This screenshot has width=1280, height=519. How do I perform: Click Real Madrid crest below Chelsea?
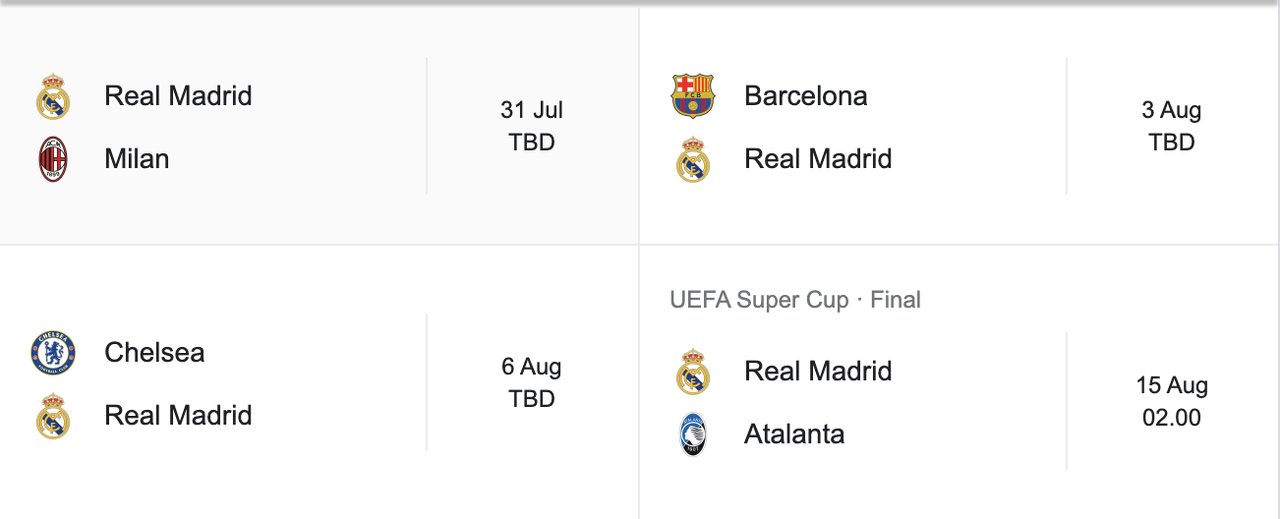point(53,416)
